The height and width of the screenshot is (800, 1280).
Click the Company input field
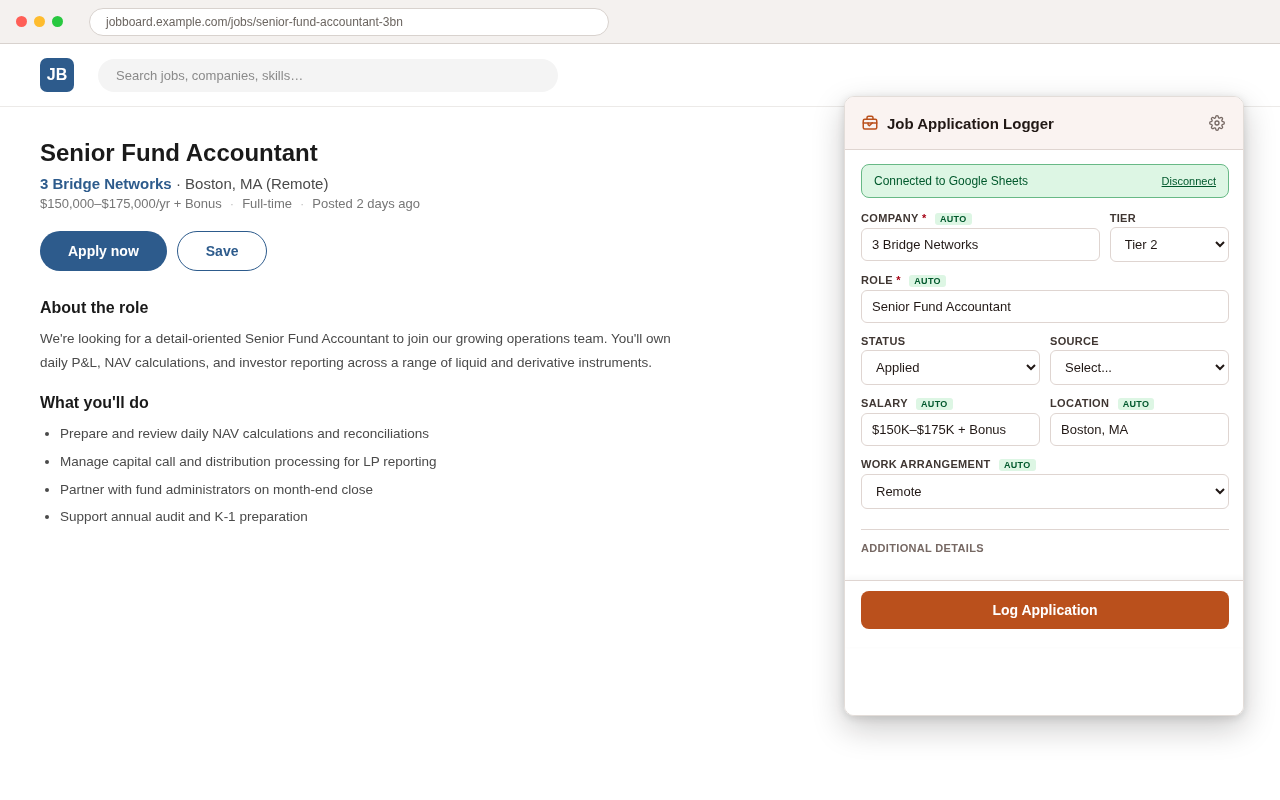(x=980, y=245)
